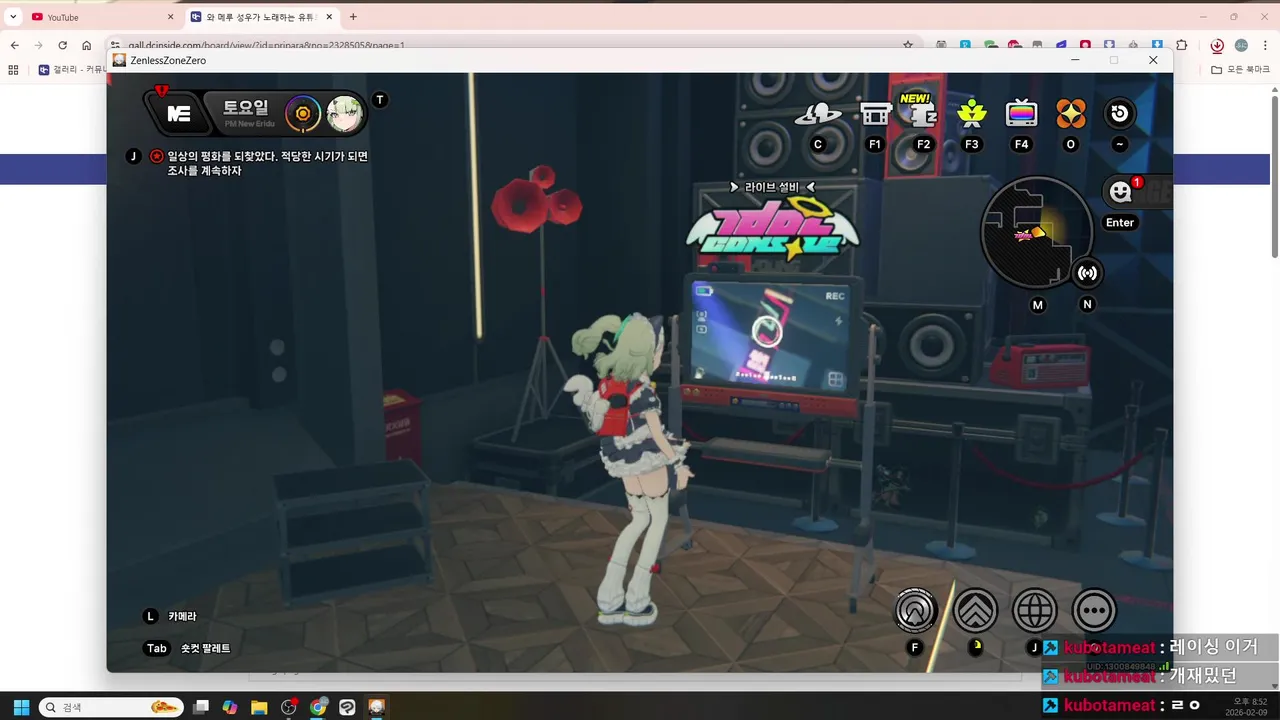This screenshot has width=1280, height=720.
Task: Open the Chrome apps grid icon
Action: 13,70
